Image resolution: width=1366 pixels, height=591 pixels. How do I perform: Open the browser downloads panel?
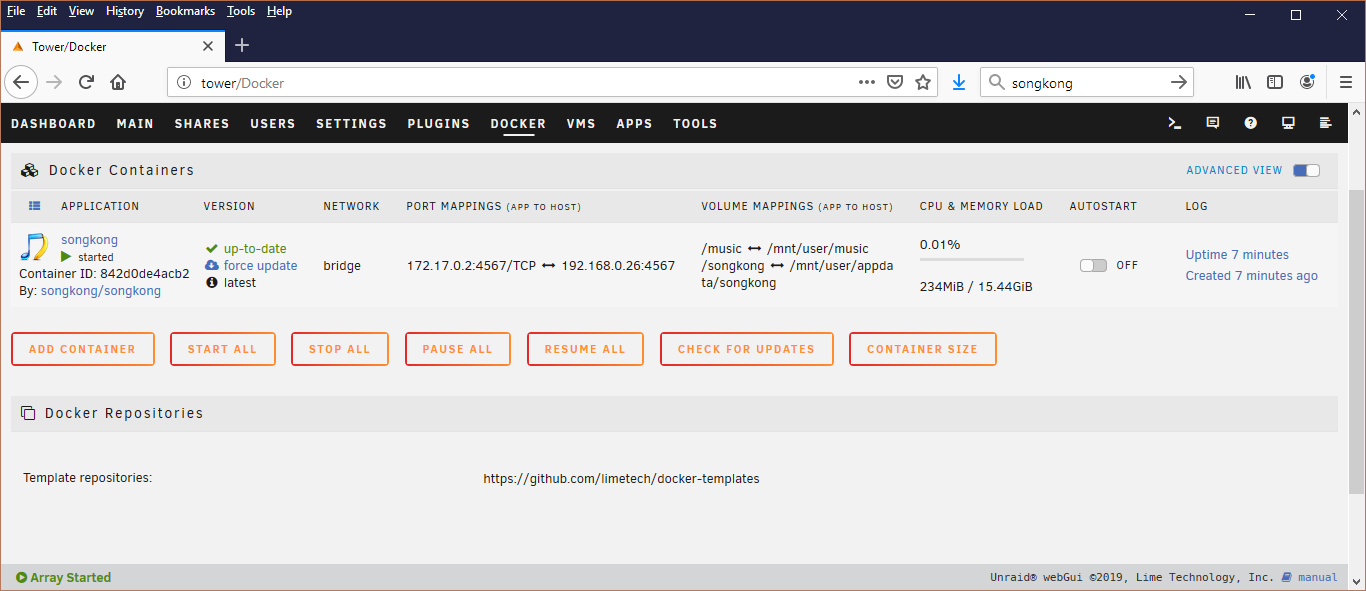click(959, 82)
